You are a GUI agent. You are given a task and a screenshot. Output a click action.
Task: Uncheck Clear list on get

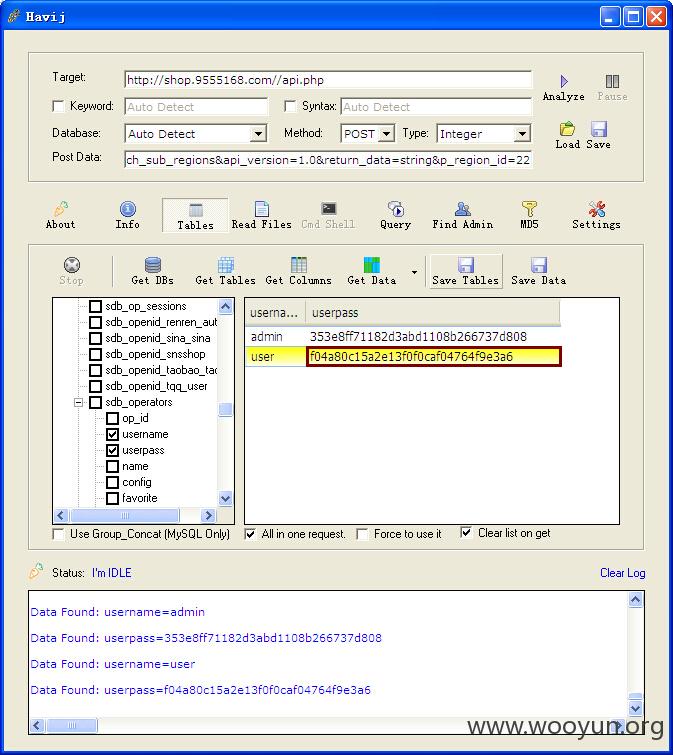point(466,533)
